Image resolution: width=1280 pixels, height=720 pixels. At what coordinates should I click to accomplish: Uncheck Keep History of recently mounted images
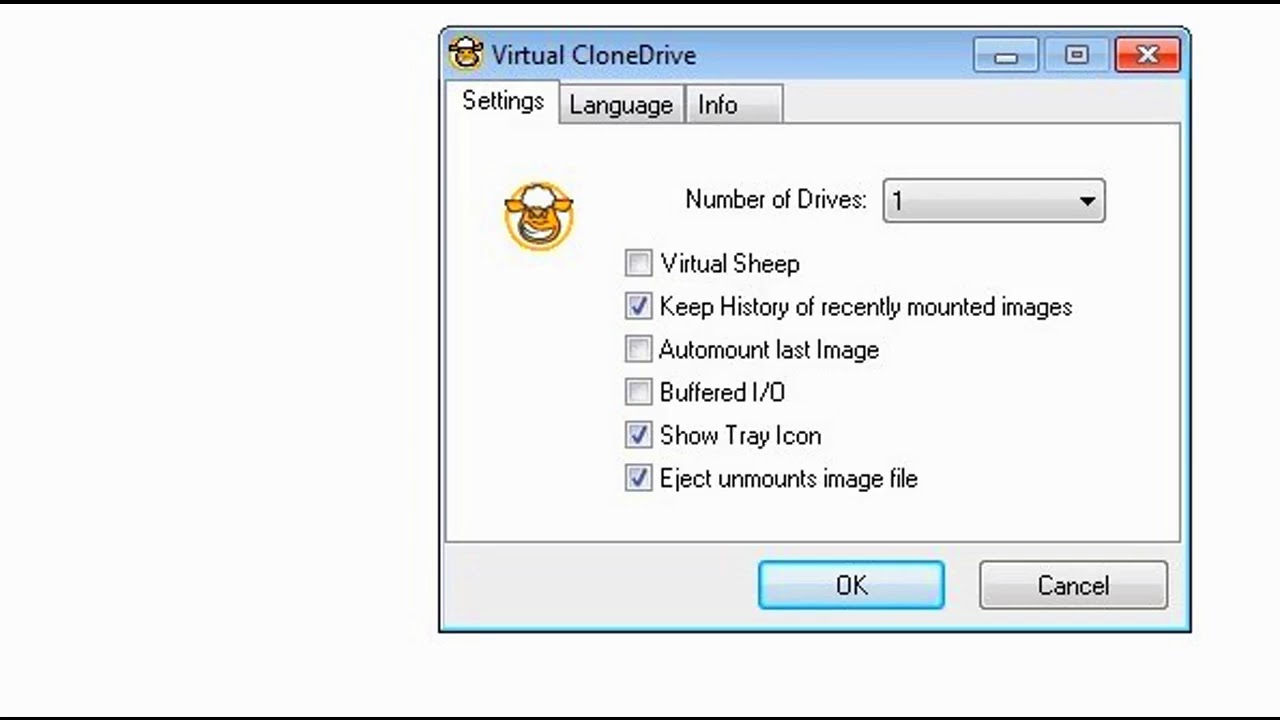pos(638,306)
